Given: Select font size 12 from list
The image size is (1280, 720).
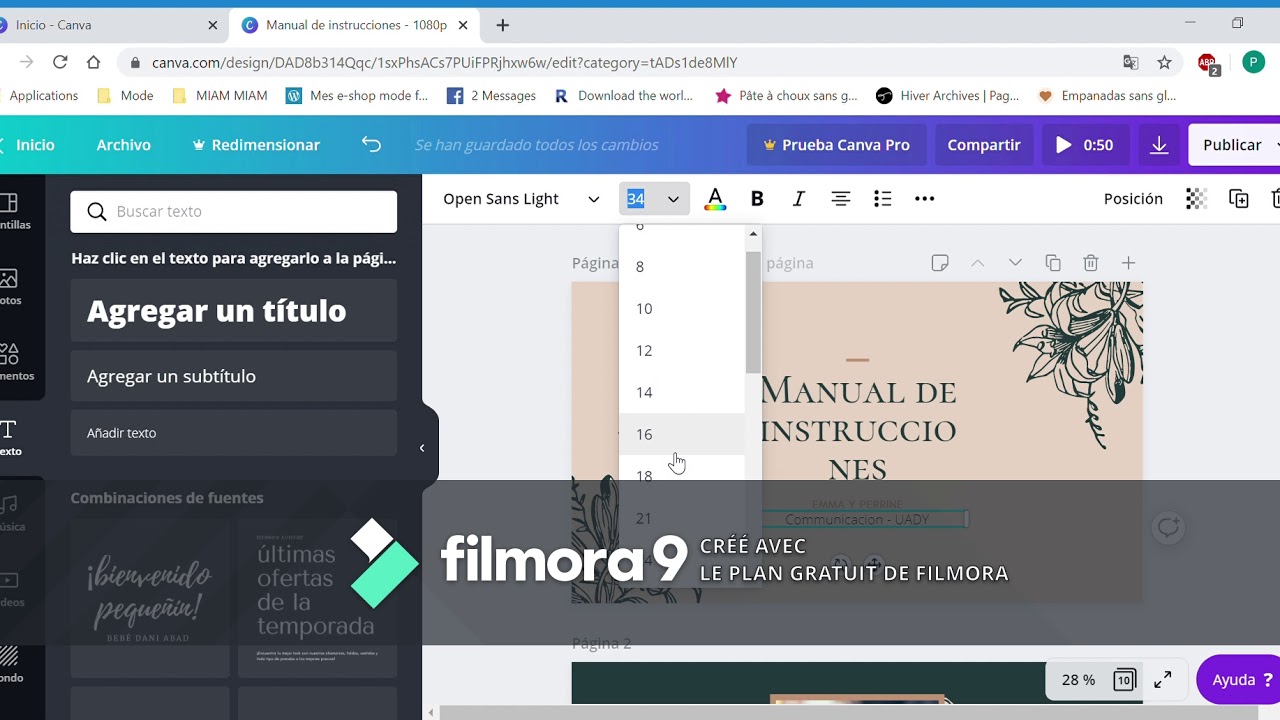Looking at the screenshot, I should pos(682,351).
